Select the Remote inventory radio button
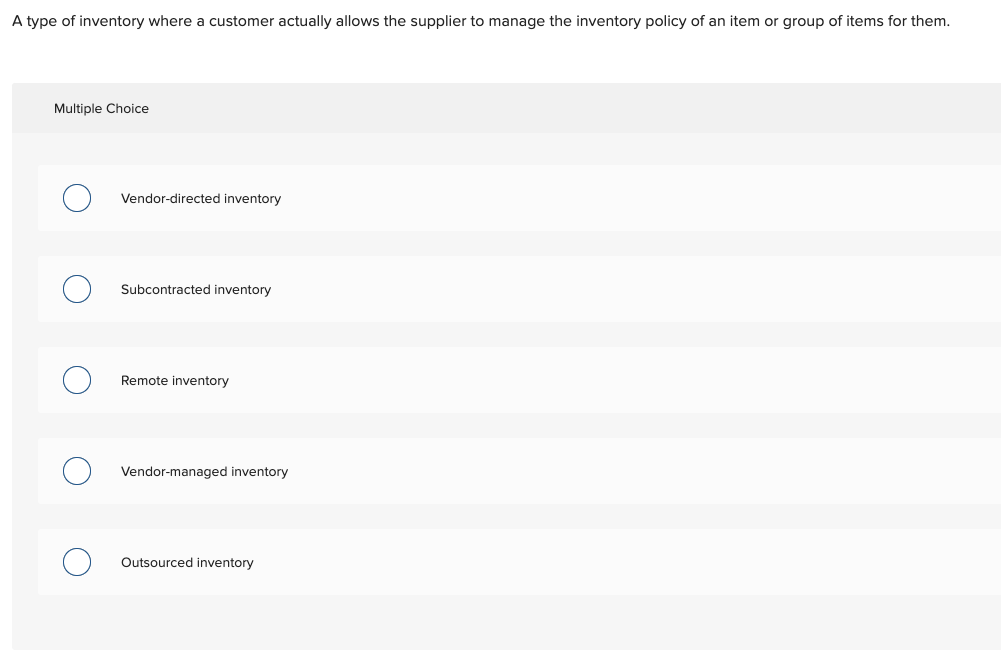 pos(77,380)
